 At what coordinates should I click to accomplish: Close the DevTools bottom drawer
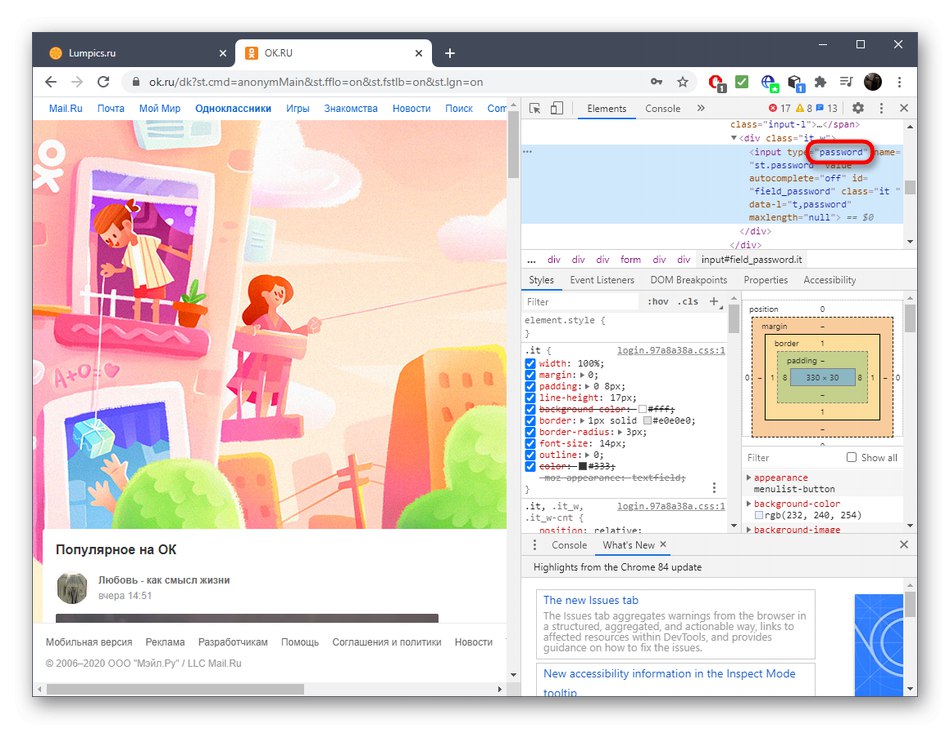(x=904, y=545)
